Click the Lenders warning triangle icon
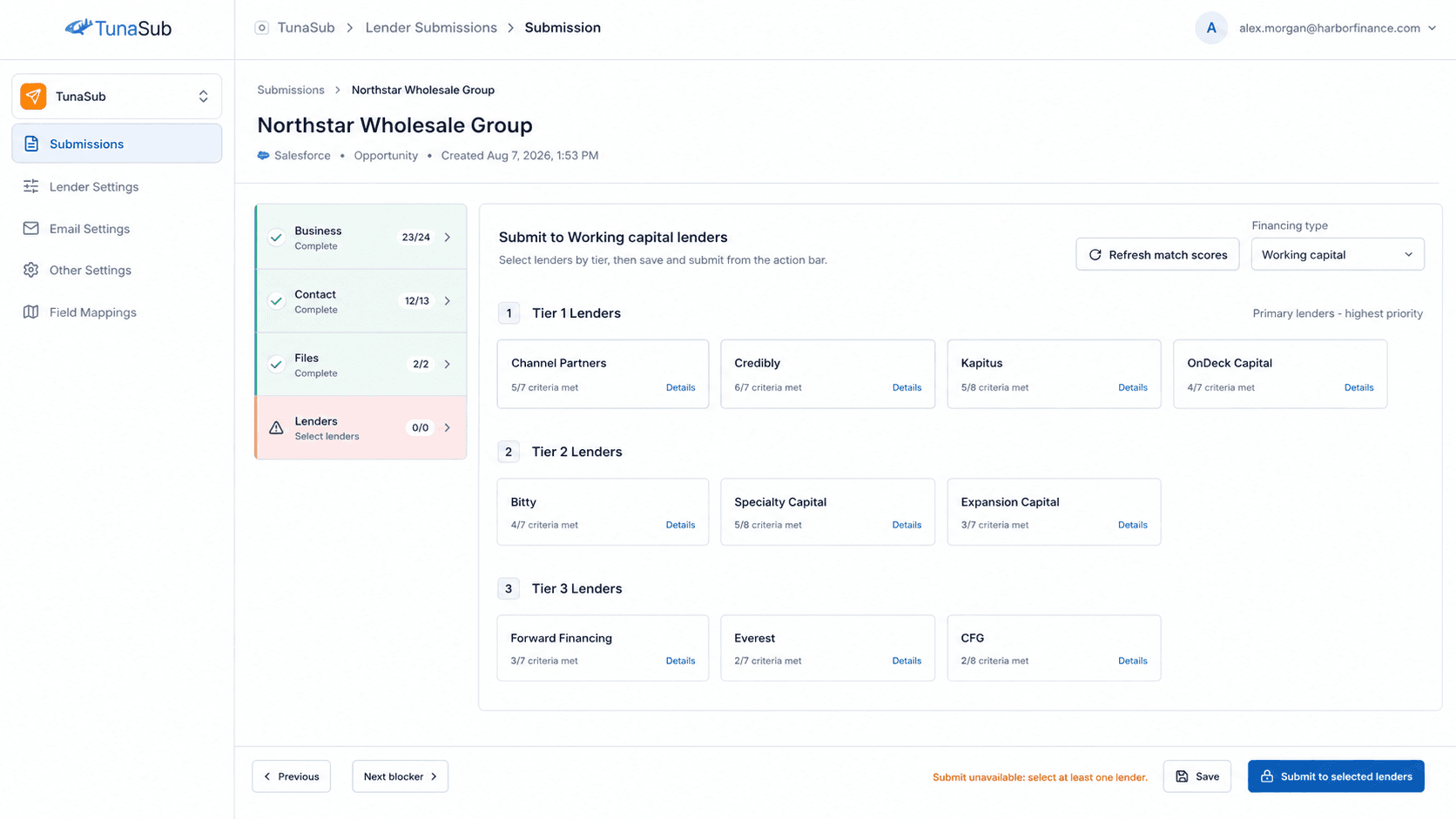 tap(276, 427)
